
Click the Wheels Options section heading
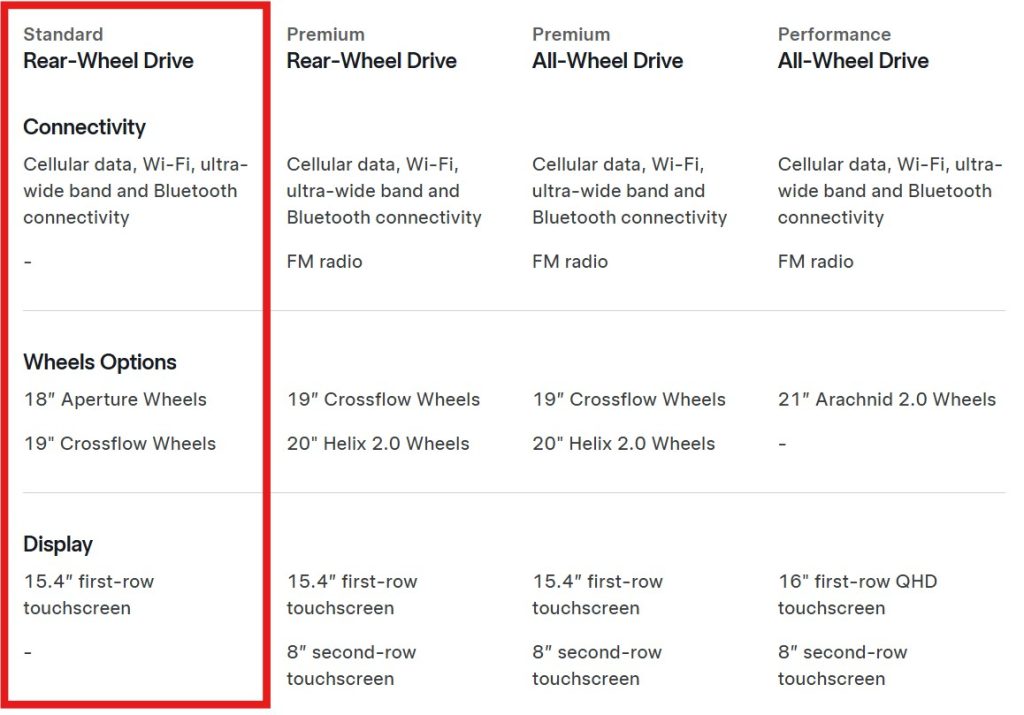click(x=100, y=362)
